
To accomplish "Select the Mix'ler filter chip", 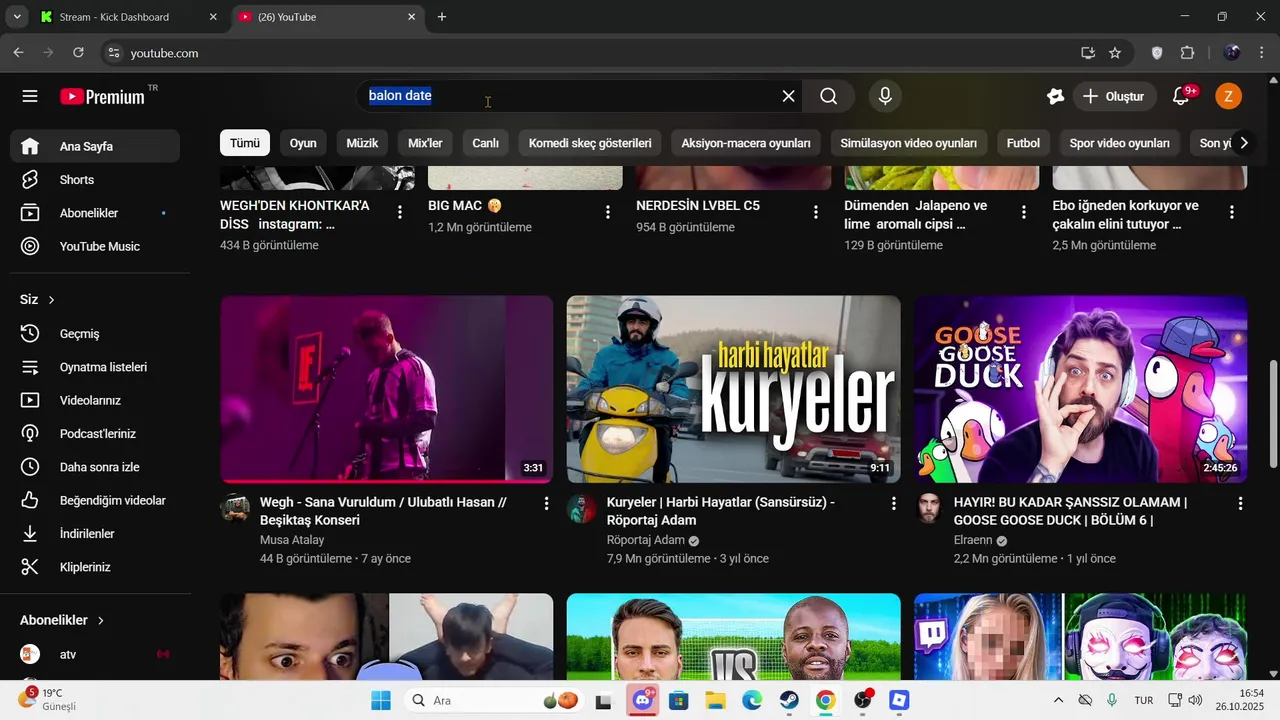I will click(x=425, y=143).
